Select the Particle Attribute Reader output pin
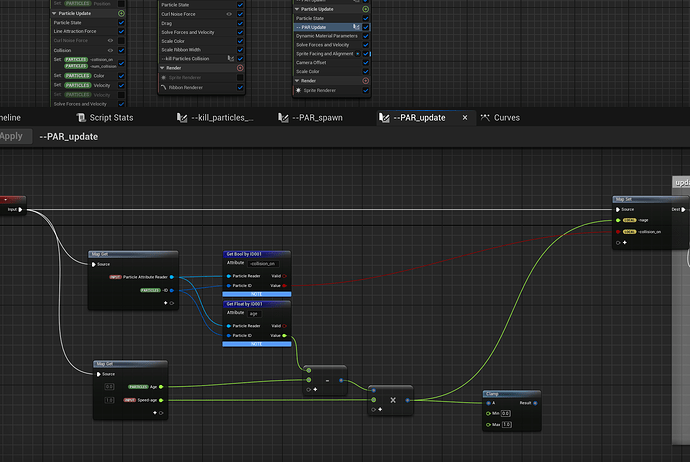Viewport: 690px width, 462px height. pos(172,277)
